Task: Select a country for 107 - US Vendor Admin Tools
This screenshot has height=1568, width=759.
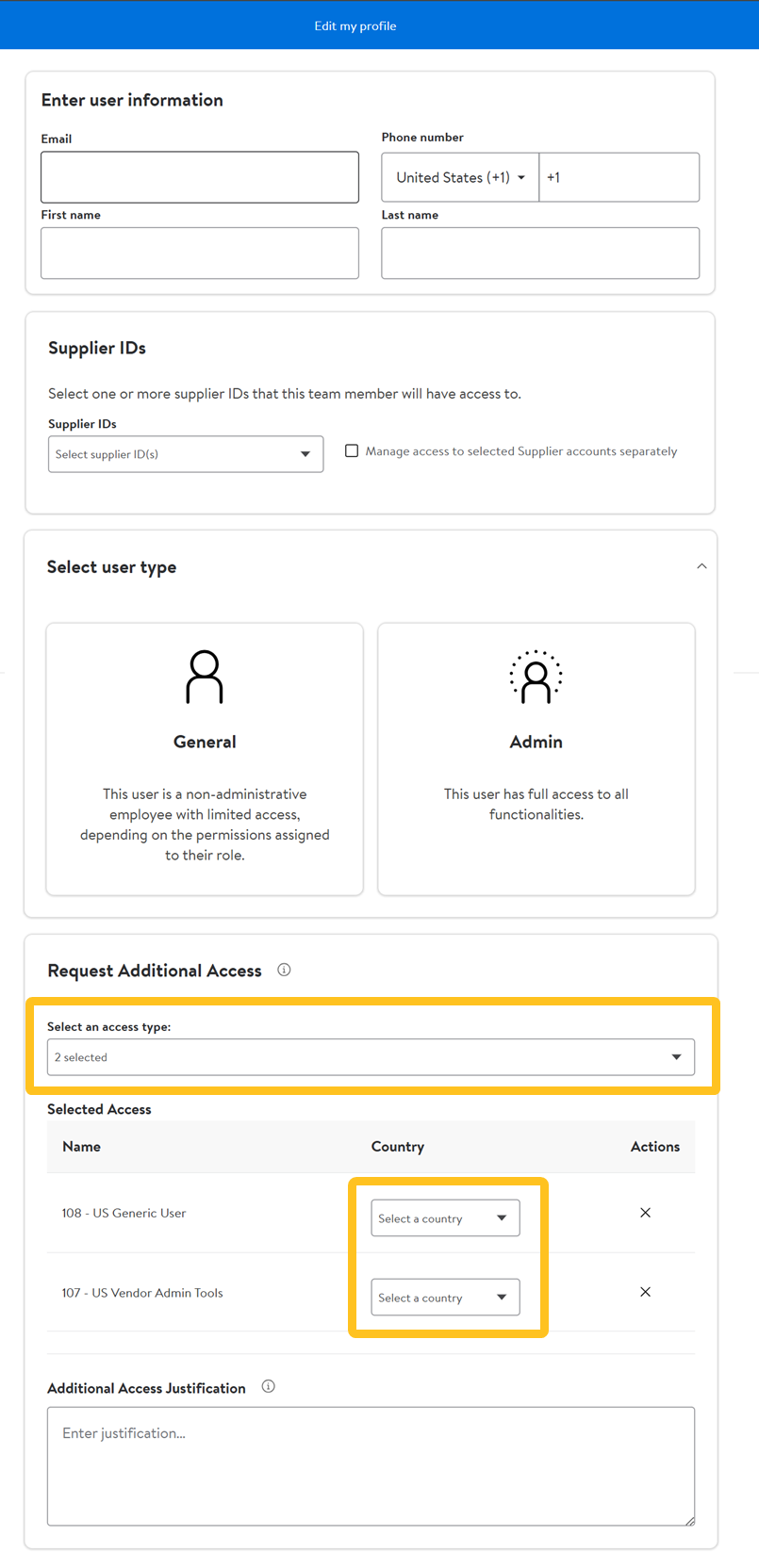Action: point(445,1298)
